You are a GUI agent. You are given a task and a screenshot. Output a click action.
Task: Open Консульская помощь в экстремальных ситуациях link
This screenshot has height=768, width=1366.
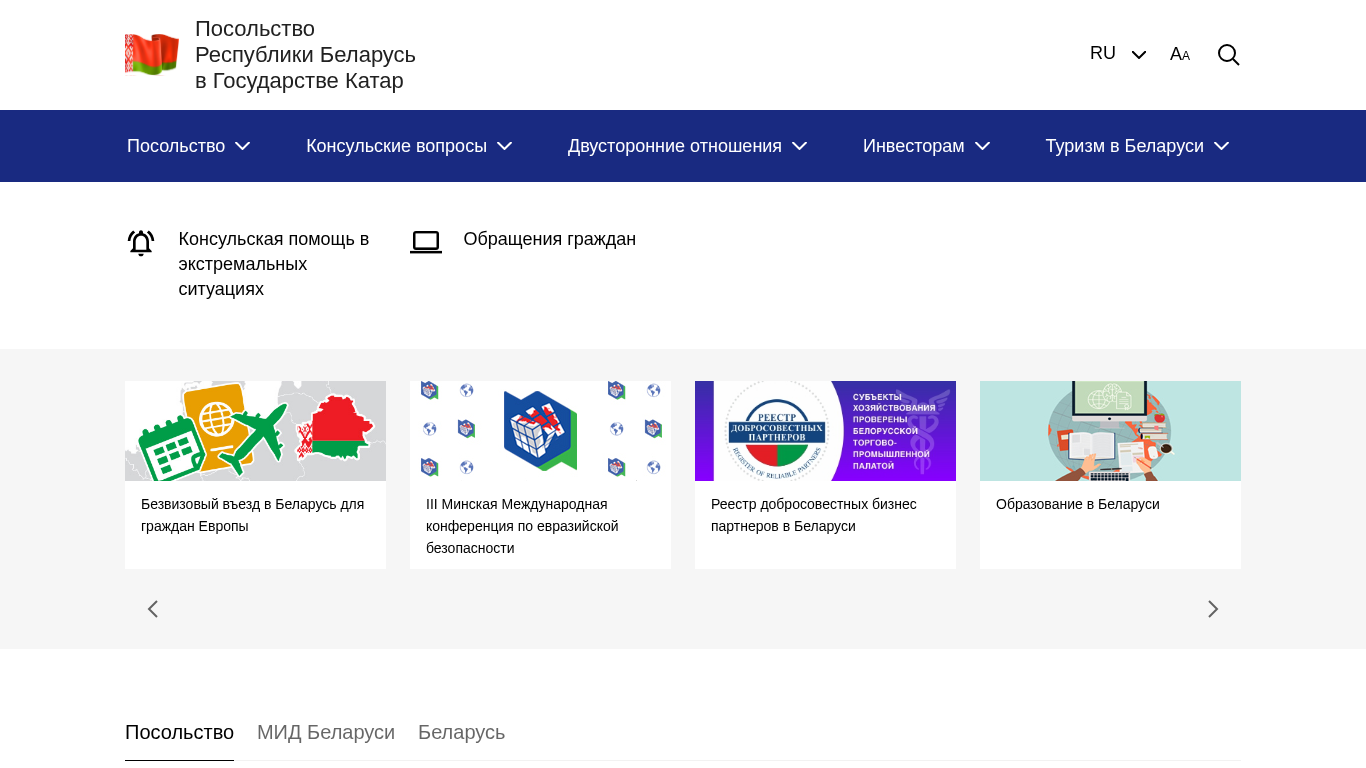pos(273,264)
